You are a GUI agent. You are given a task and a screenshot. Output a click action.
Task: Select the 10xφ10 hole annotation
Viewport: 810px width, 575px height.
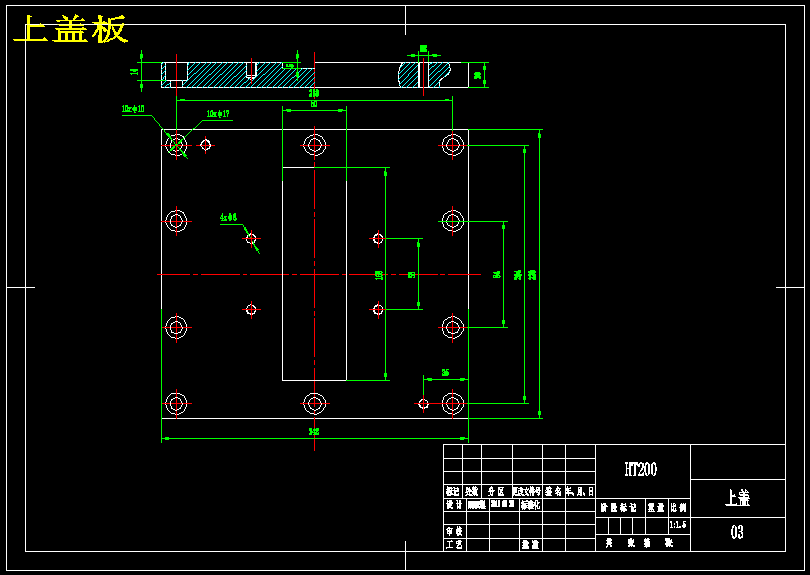[133, 109]
